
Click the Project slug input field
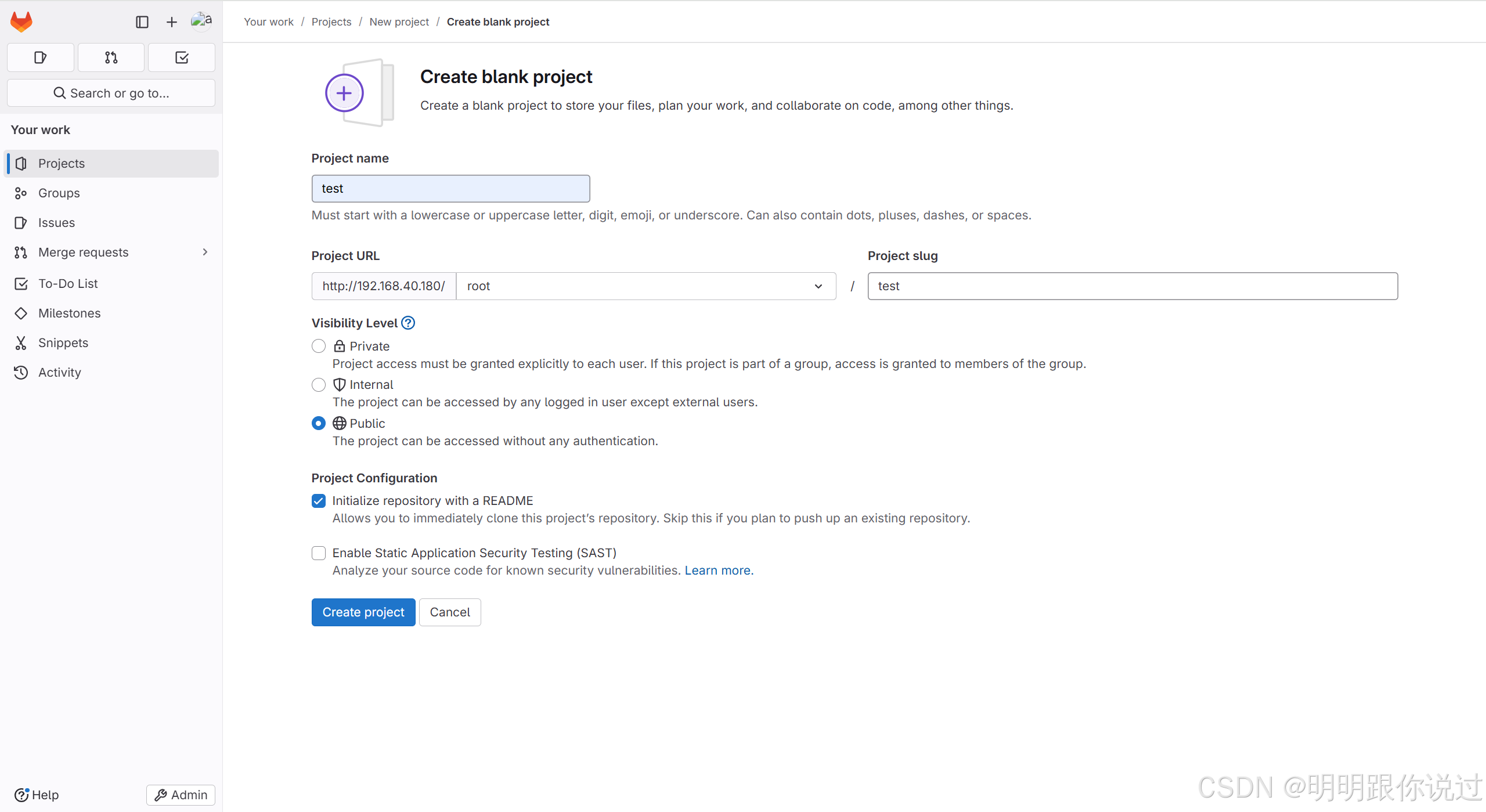pos(1132,286)
